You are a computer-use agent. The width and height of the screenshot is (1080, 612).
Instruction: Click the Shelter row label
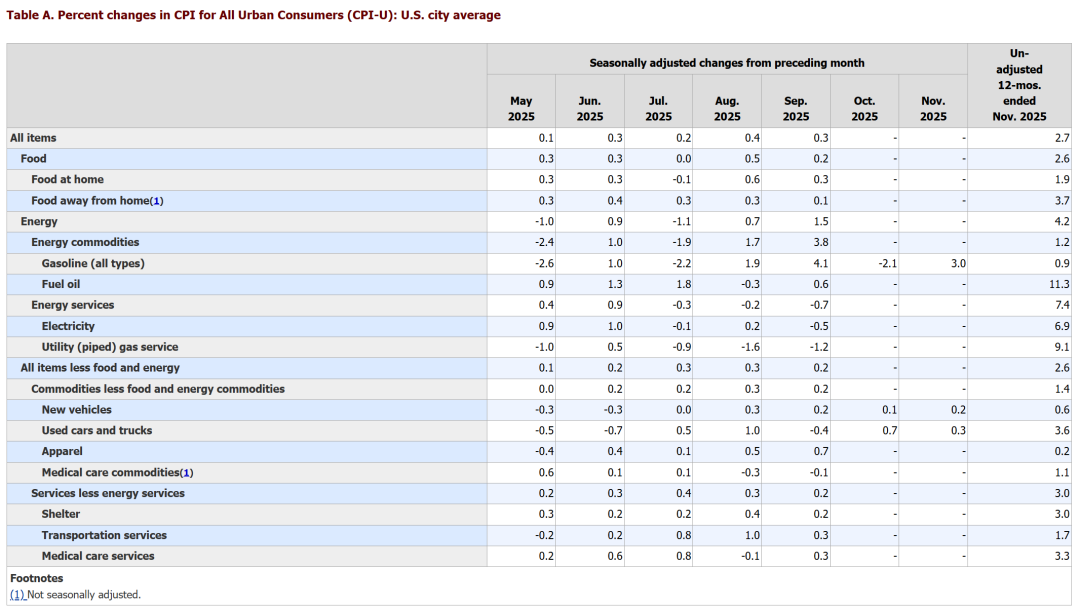pos(61,514)
